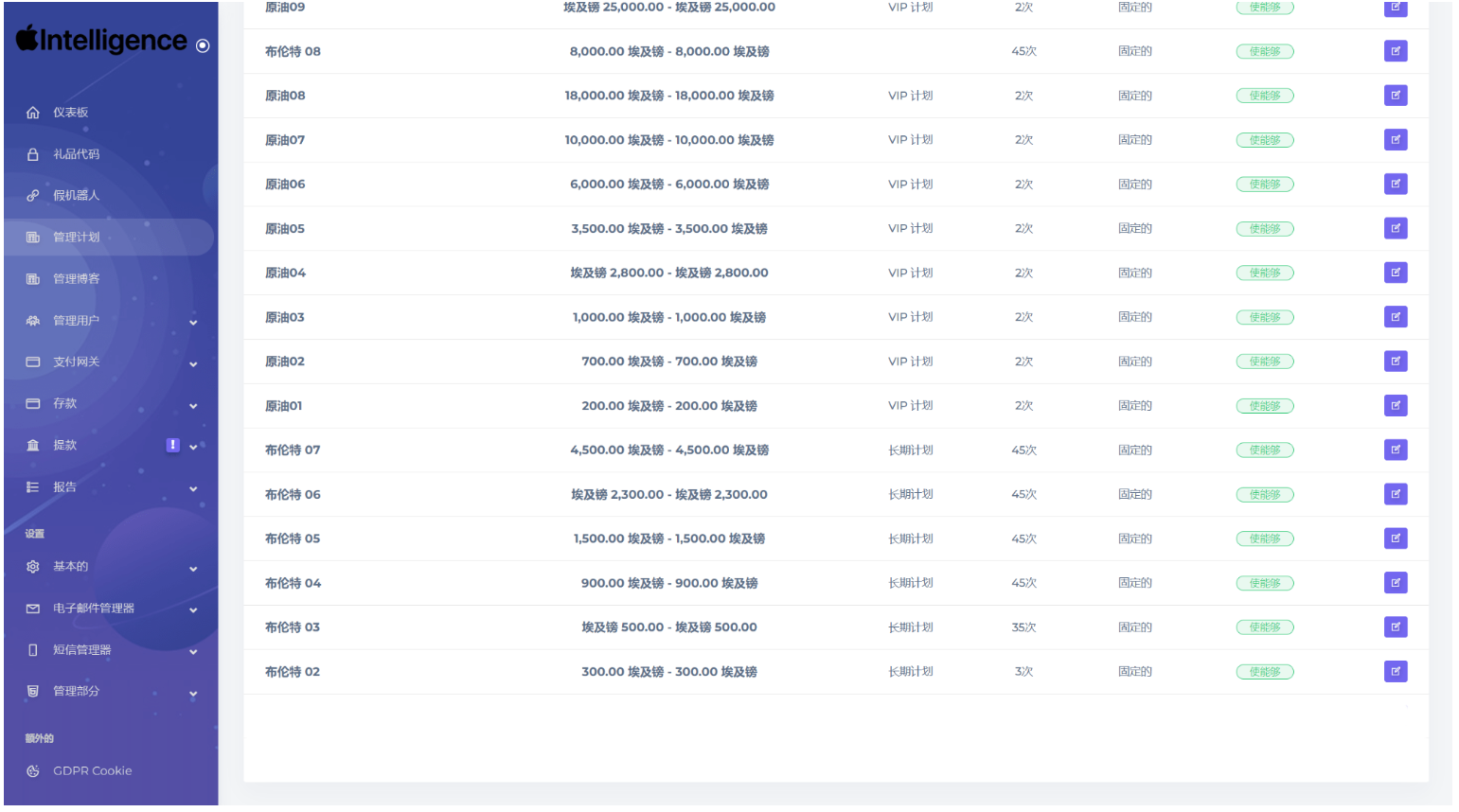The height and width of the screenshot is (812, 1459).
Task: Edit the 布伦特 06 plan
Action: pyautogui.click(x=1395, y=494)
